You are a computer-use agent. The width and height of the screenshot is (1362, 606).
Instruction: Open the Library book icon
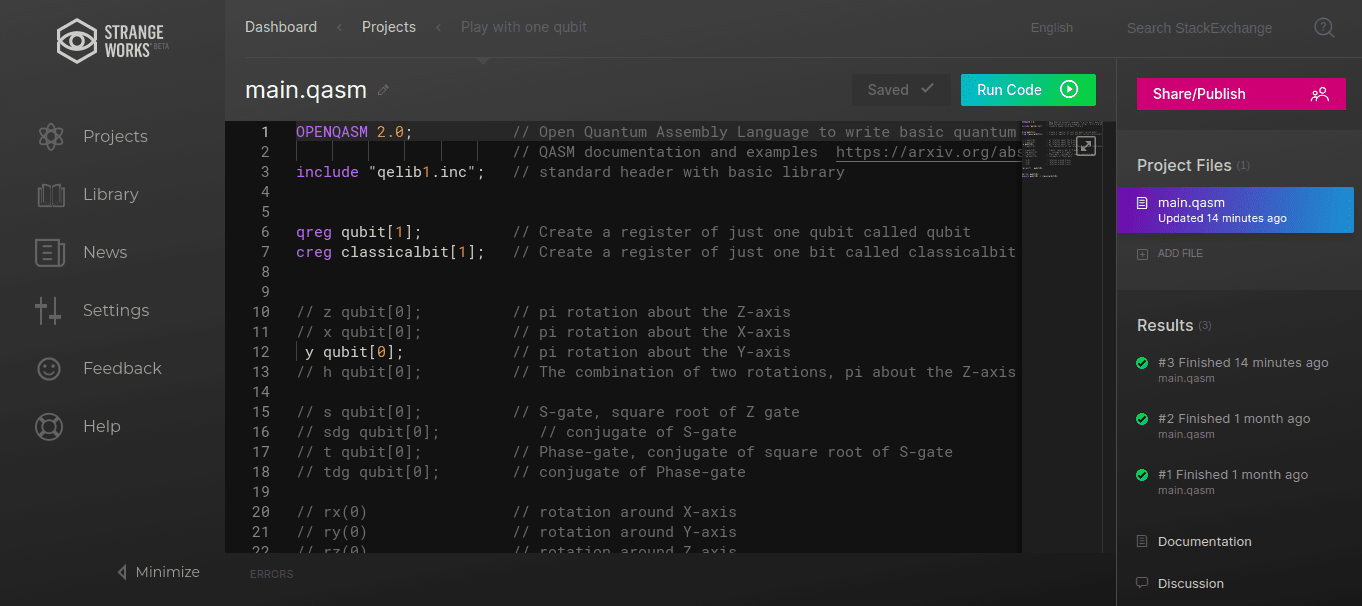pyautogui.click(x=50, y=194)
